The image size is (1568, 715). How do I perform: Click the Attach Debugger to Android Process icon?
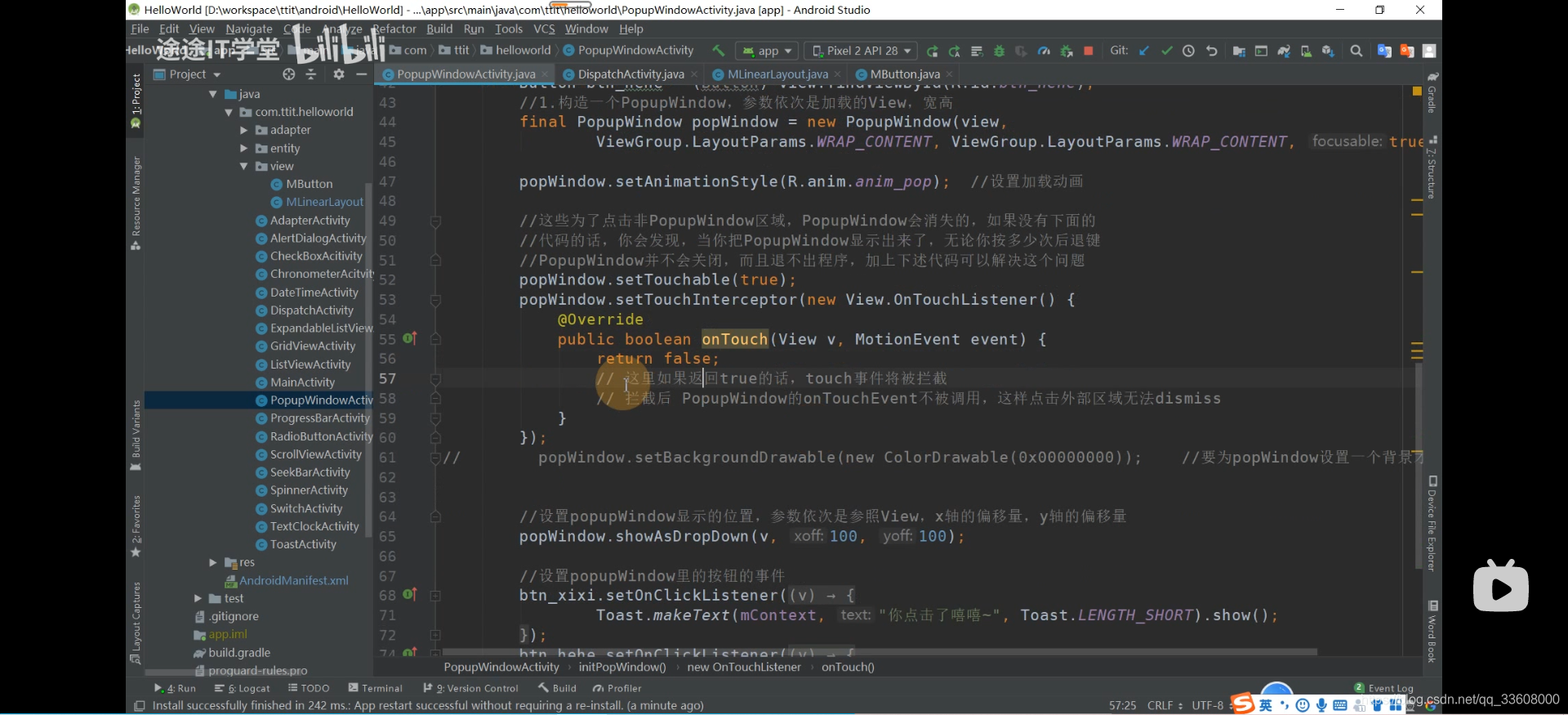[x=1066, y=51]
